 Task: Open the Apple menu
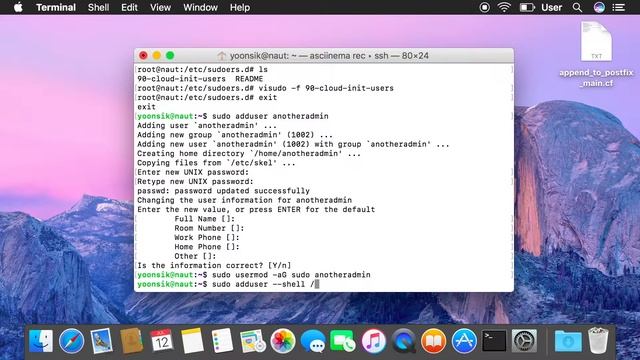(18, 7)
